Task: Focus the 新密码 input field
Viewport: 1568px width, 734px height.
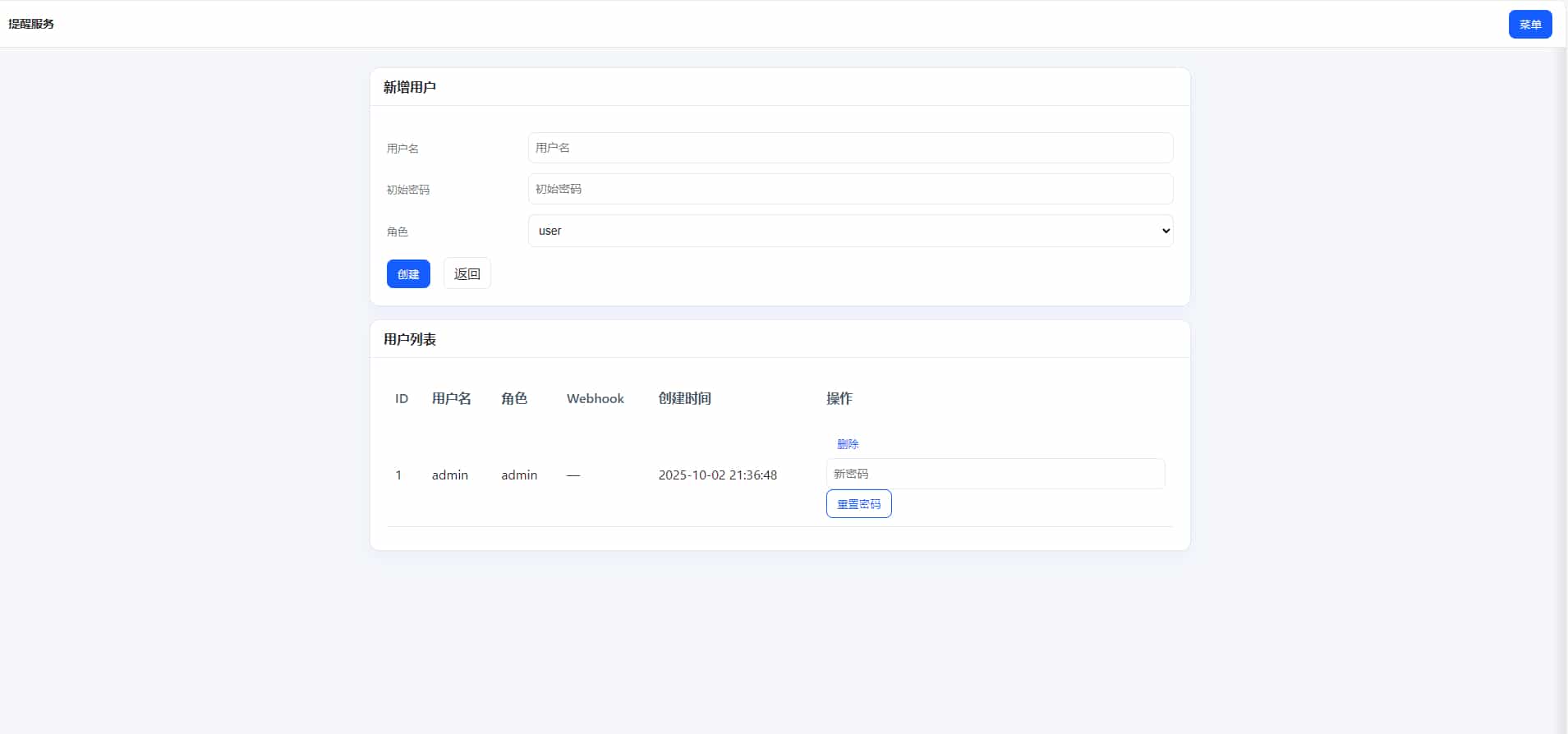Action: tap(994, 474)
